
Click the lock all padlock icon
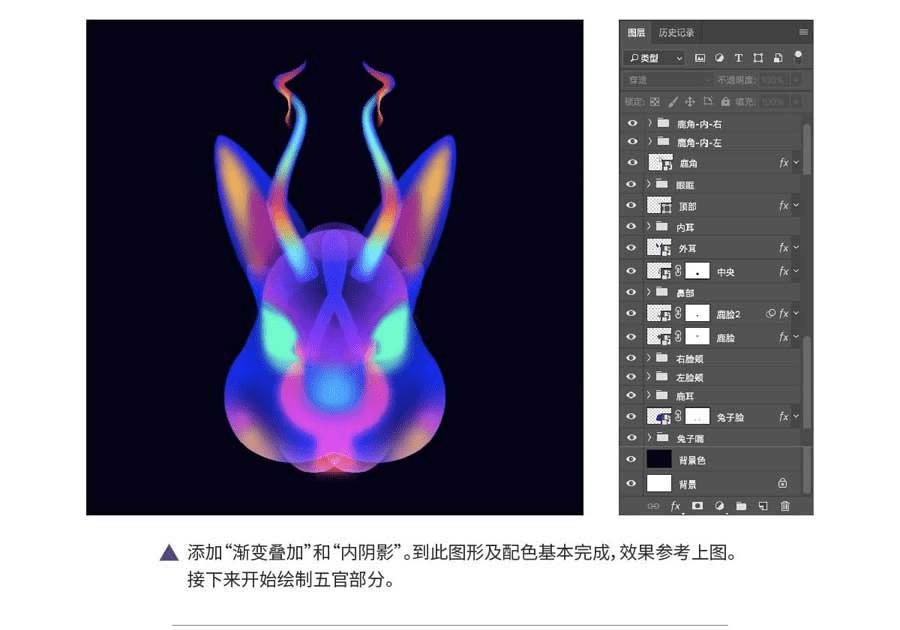726,102
